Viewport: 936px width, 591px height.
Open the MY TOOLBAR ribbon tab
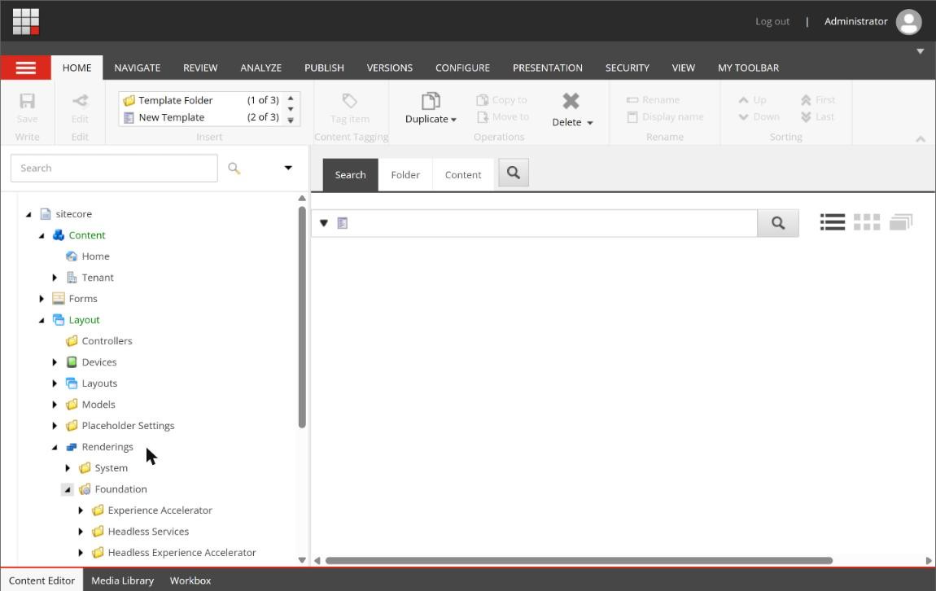pos(748,68)
